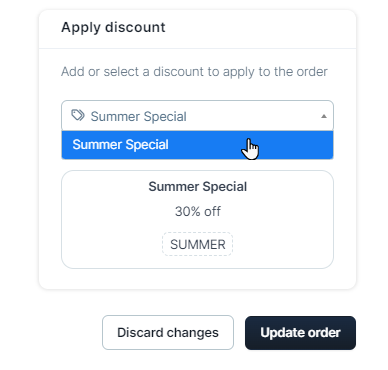The image size is (388, 370).
Task: Click empty area right of Apply discount title
Action: point(260,28)
